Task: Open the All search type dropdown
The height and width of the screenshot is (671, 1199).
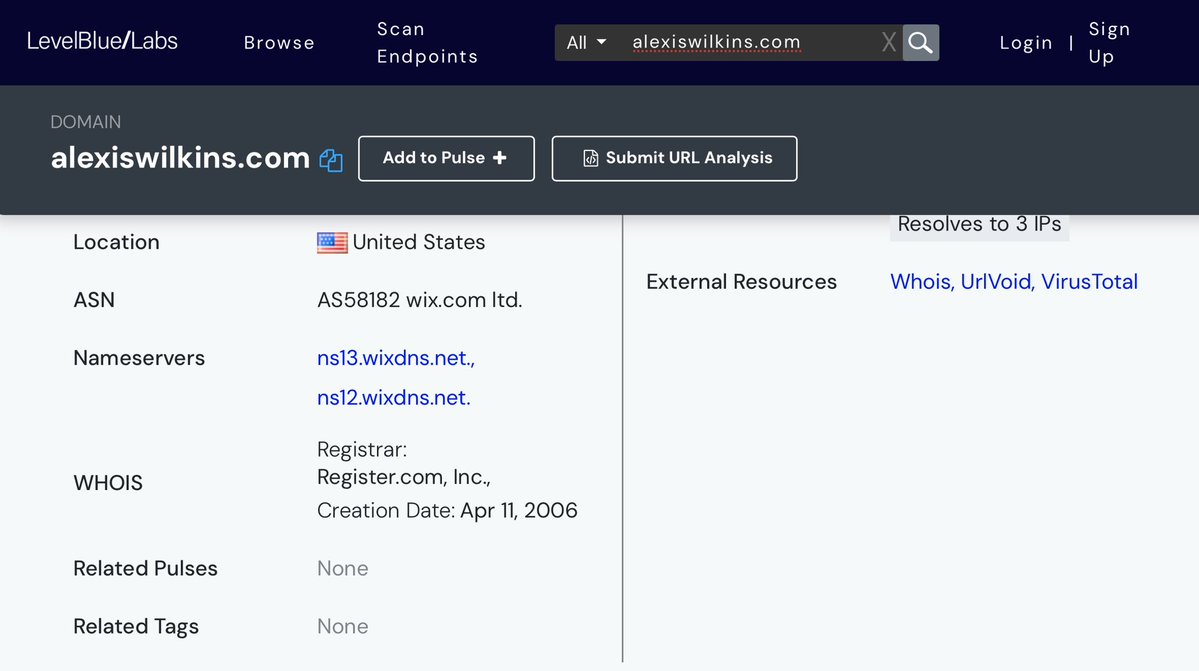Action: pyautogui.click(x=586, y=43)
